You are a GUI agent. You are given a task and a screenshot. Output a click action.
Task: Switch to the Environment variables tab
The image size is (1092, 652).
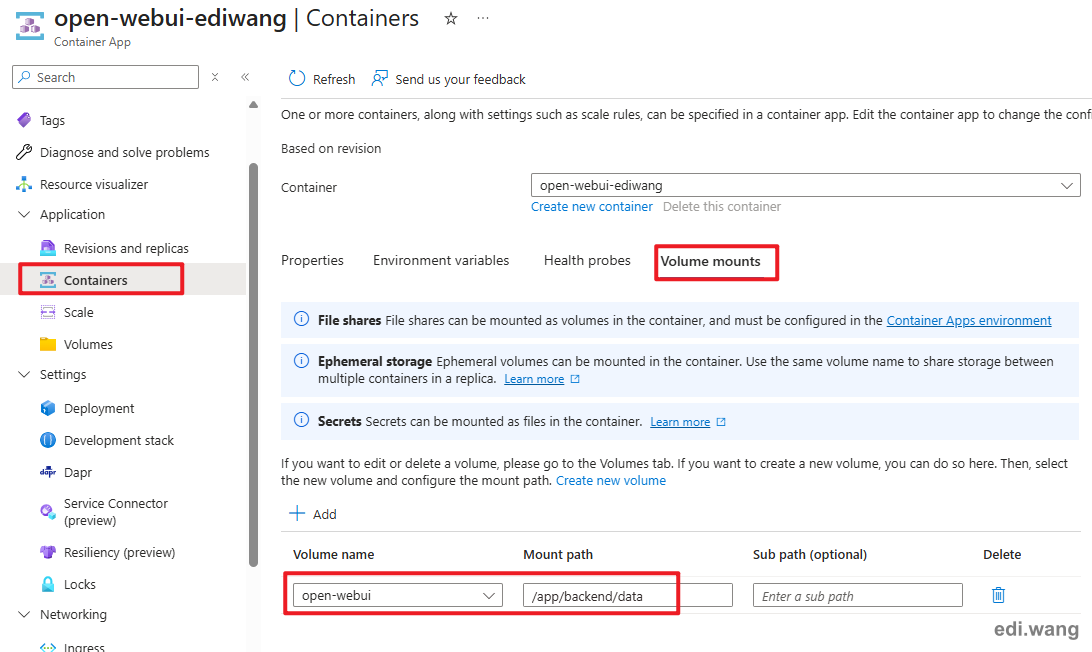pos(441,261)
